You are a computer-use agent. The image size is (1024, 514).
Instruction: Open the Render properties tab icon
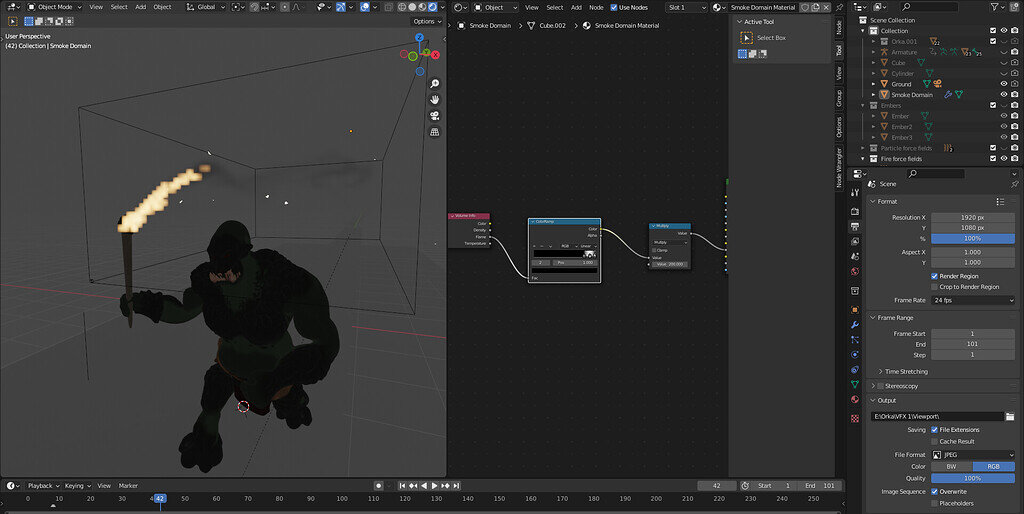click(855, 211)
